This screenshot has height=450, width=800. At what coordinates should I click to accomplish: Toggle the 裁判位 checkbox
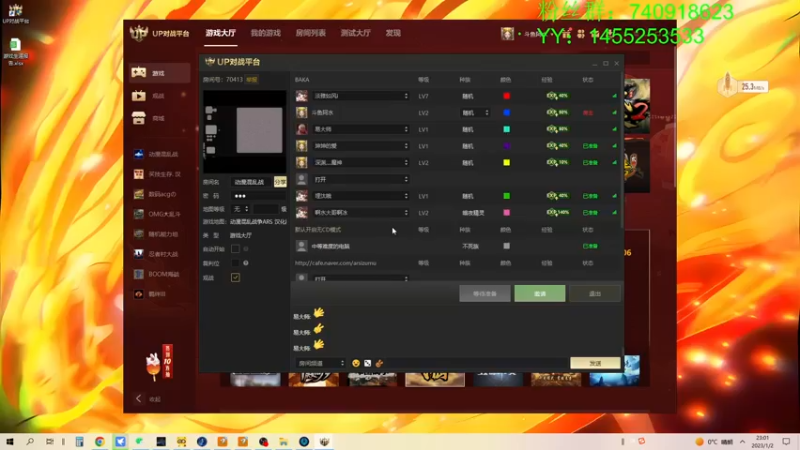click(x=235, y=263)
